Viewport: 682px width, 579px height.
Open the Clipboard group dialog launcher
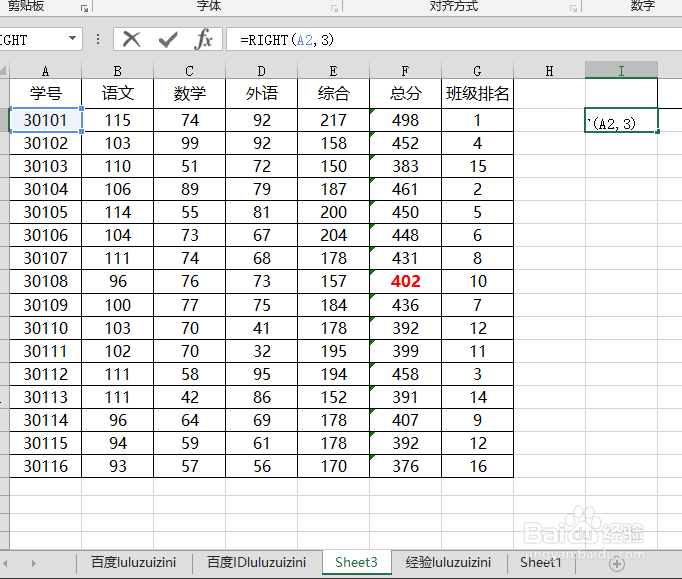pos(84,8)
